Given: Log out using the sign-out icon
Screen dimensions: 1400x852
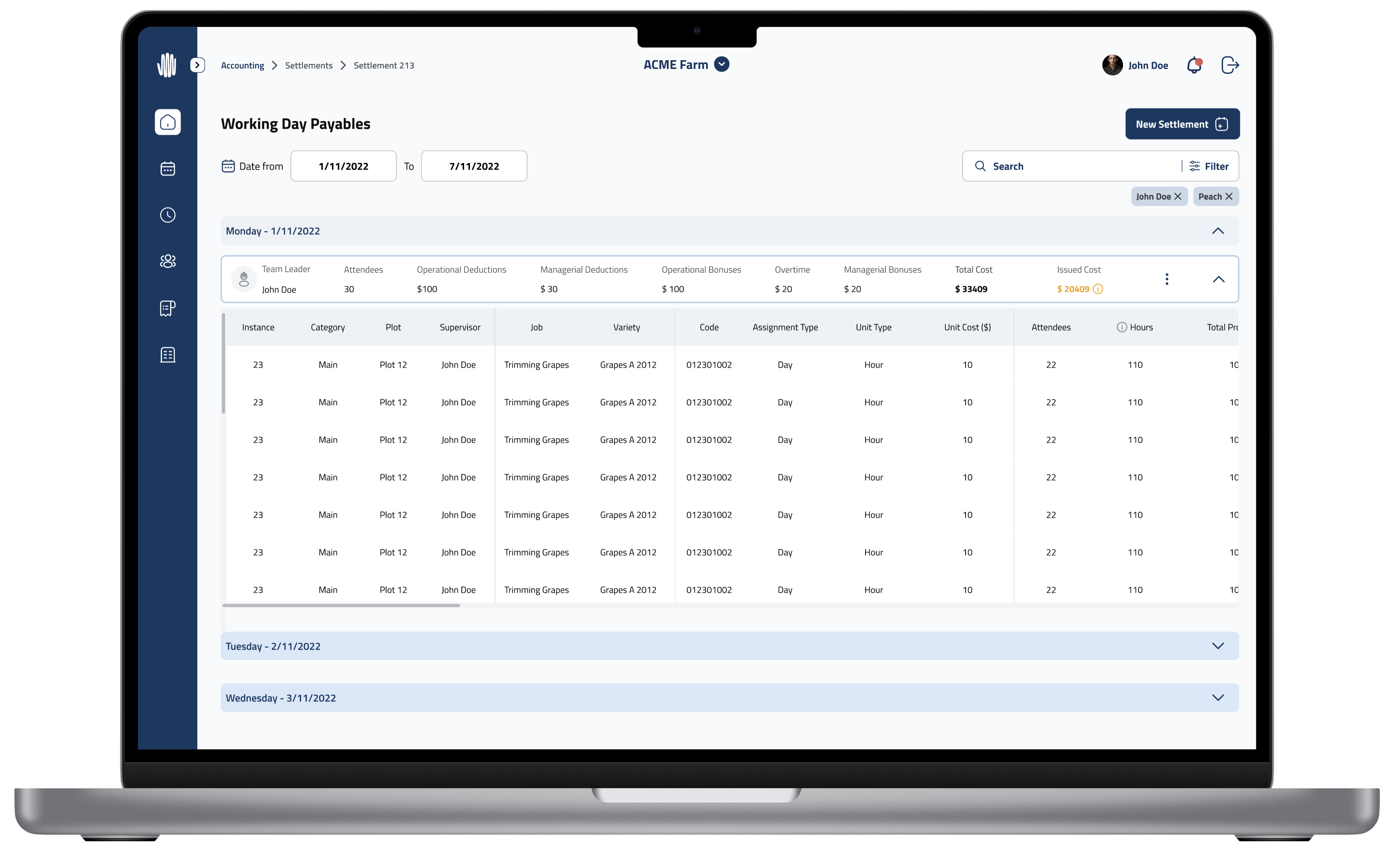Looking at the screenshot, I should (1230, 65).
